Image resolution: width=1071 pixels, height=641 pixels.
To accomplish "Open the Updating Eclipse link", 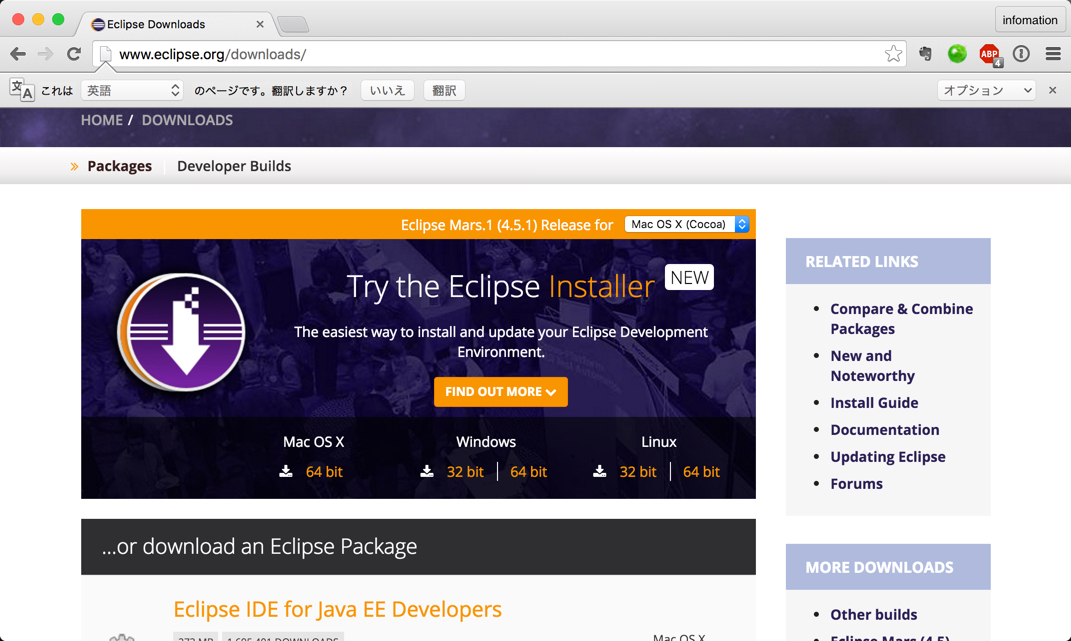I will tap(888, 456).
